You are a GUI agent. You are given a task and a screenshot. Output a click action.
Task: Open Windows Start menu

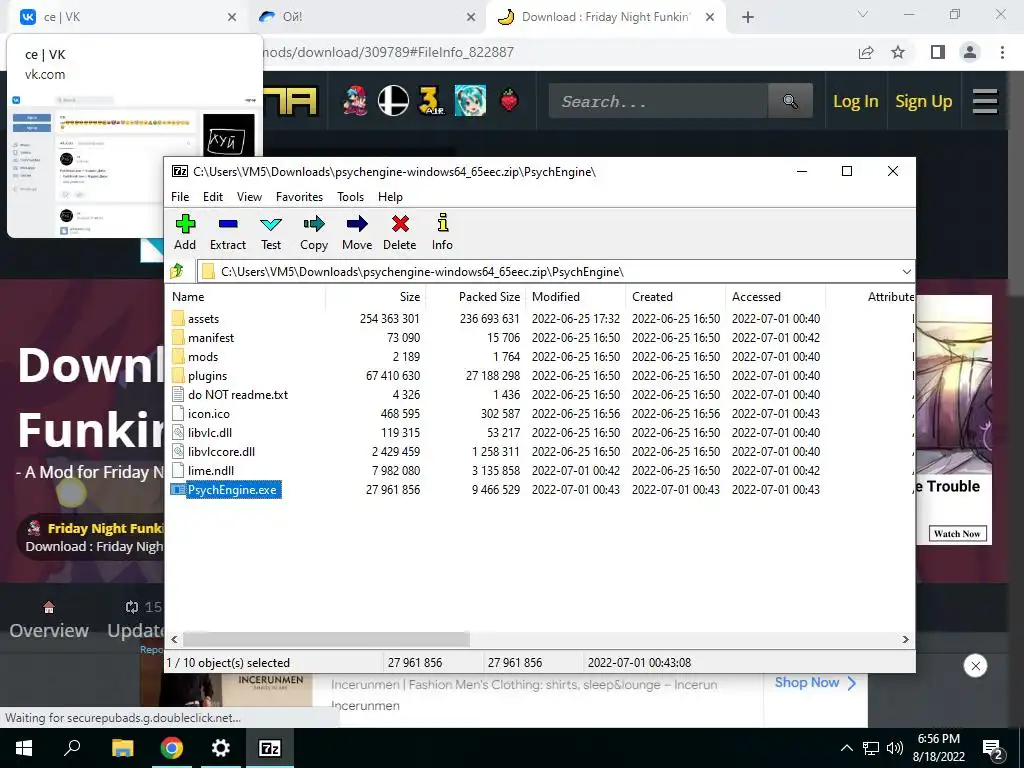[24, 748]
